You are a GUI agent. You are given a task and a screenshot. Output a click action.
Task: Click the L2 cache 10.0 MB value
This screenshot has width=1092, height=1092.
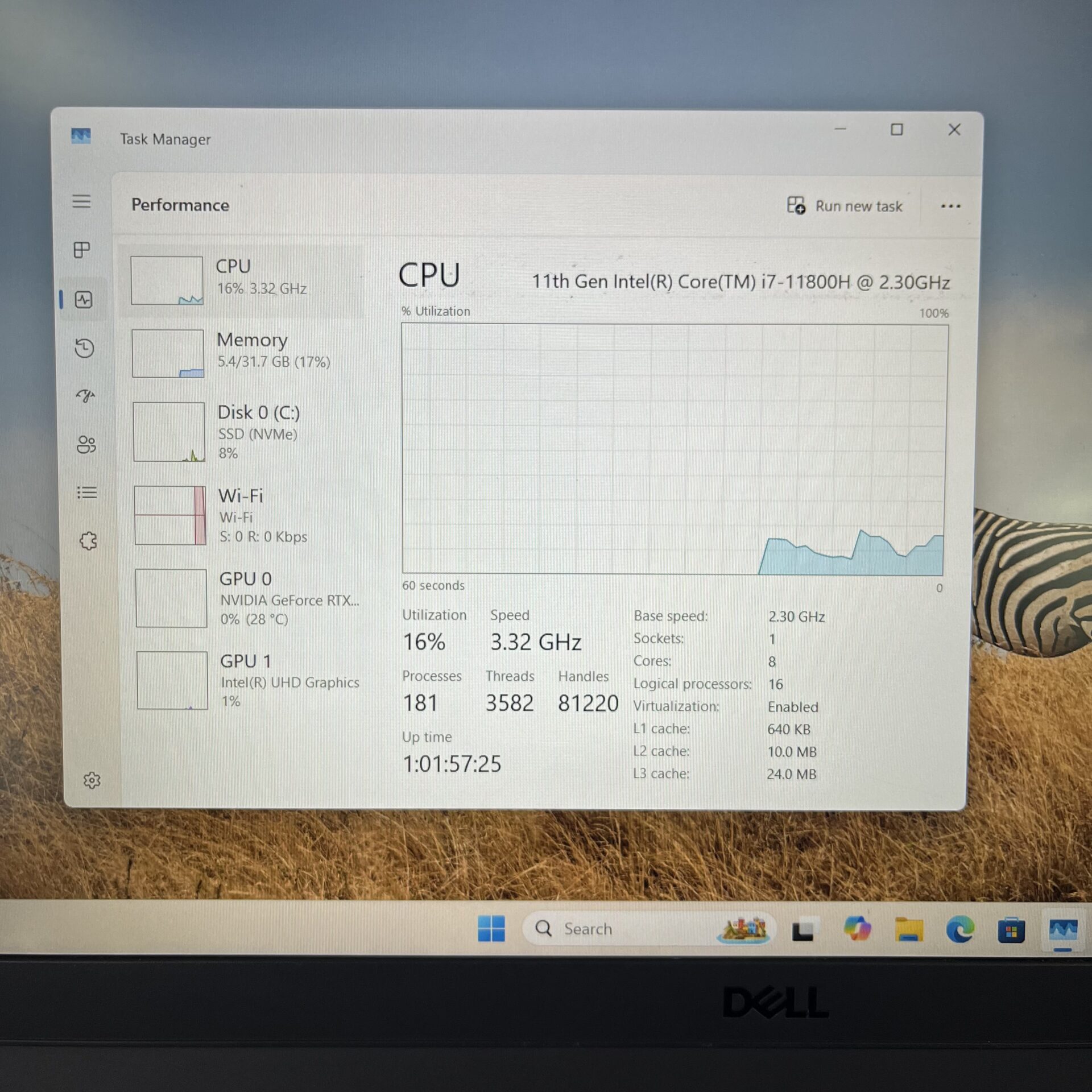pyautogui.click(x=792, y=752)
